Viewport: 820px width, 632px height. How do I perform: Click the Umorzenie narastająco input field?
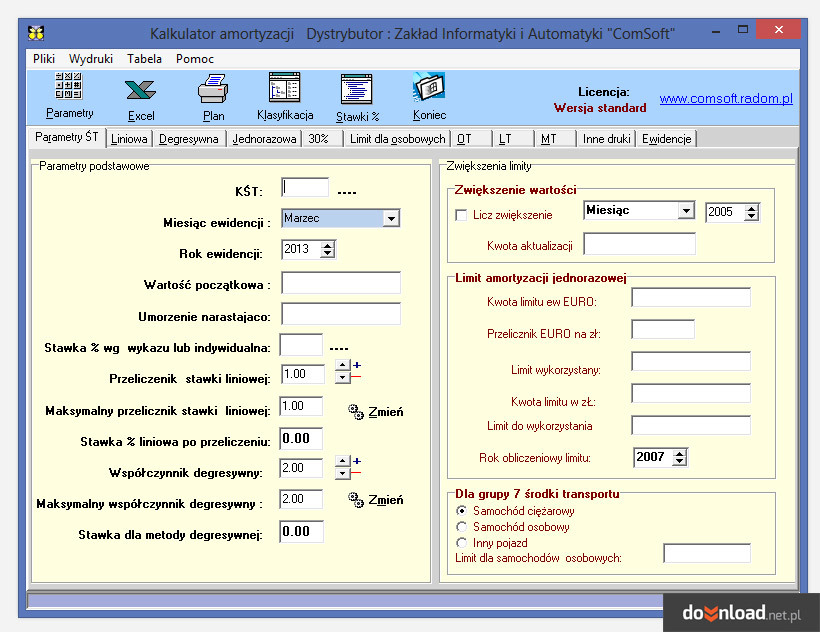pyautogui.click(x=341, y=314)
